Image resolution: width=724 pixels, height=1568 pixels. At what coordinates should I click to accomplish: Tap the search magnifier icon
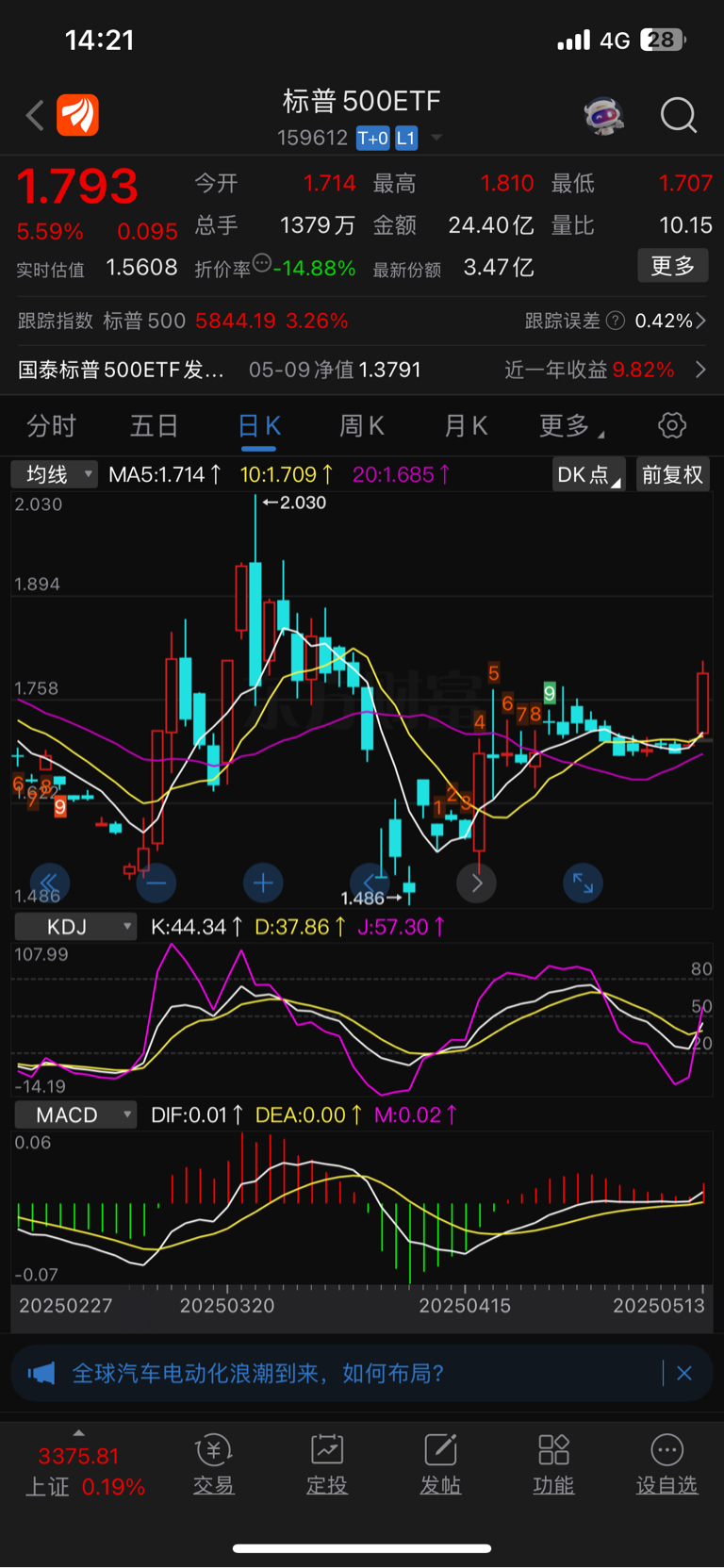[678, 116]
